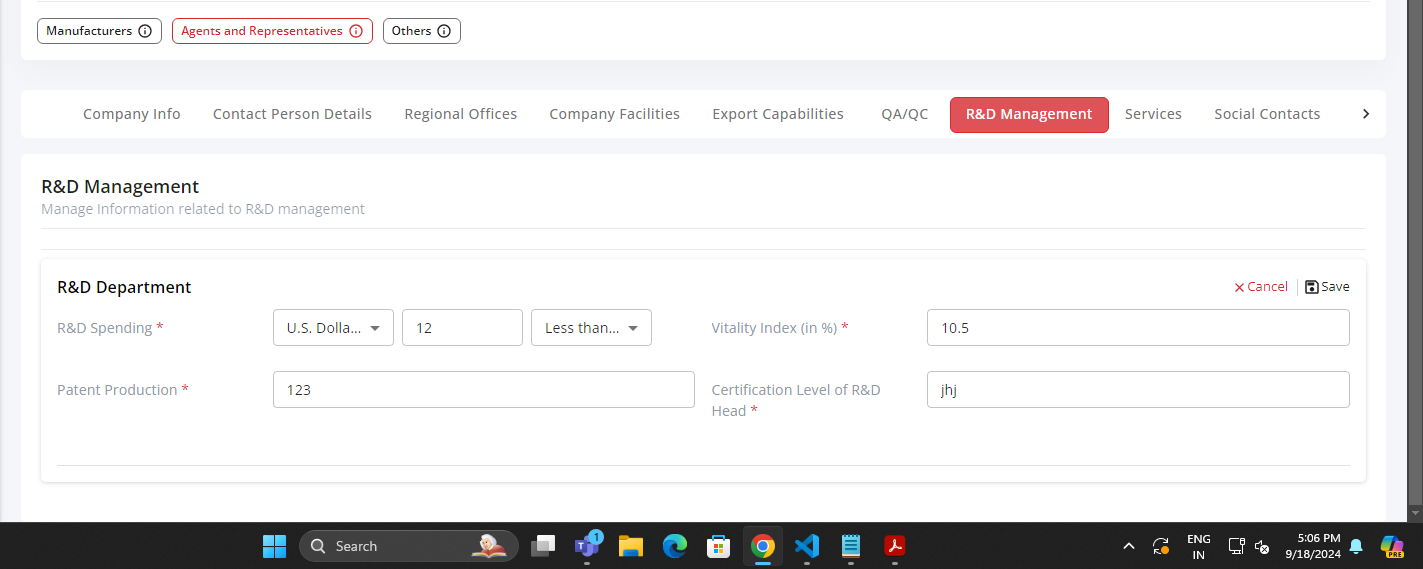Click info icon next to Manufacturers
The image size is (1423, 569).
point(145,31)
